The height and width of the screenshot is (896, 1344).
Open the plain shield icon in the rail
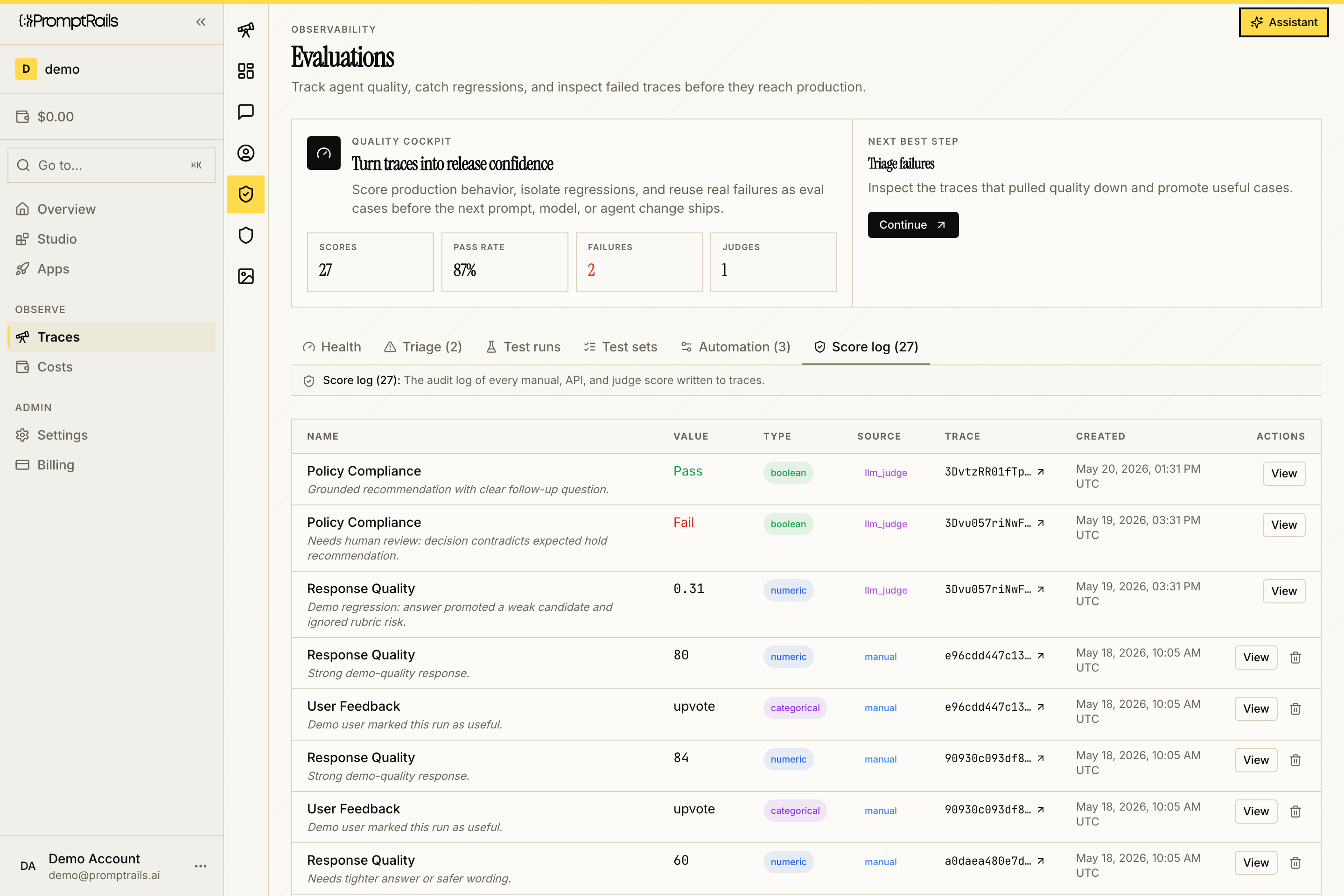coord(246,235)
